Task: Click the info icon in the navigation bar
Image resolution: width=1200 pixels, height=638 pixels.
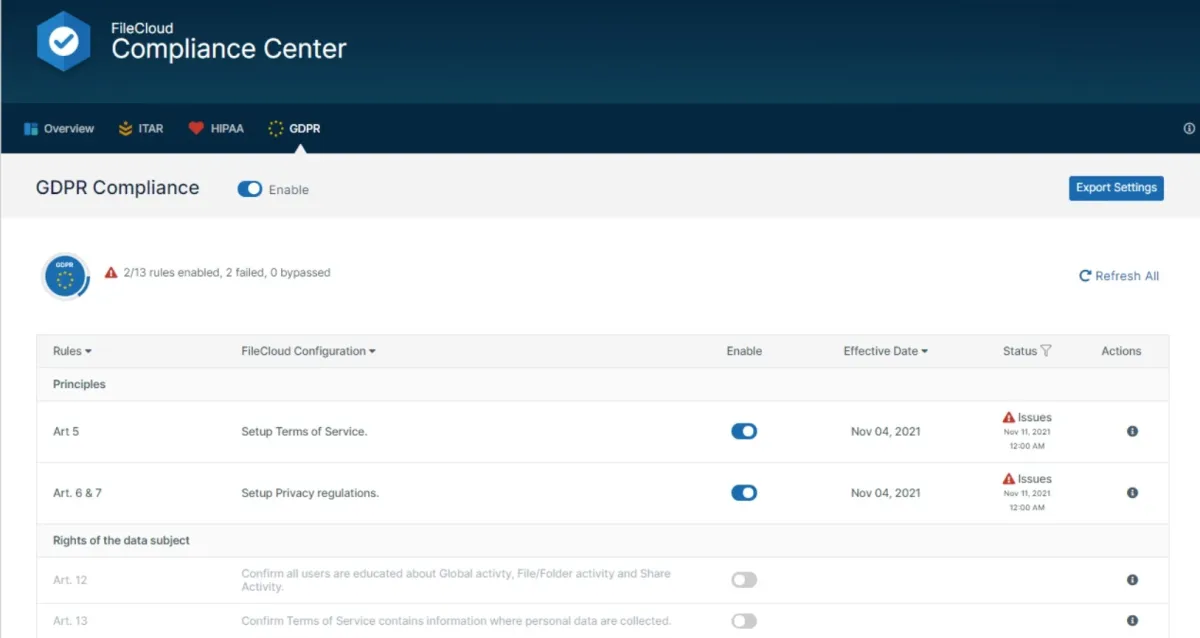Action: pyautogui.click(x=1189, y=128)
